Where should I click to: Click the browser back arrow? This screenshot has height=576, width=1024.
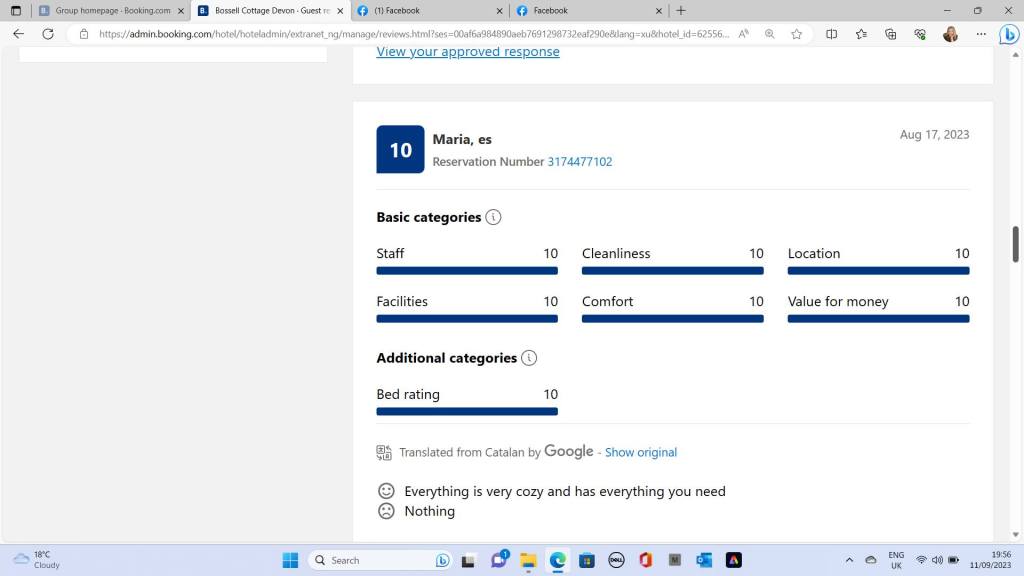pos(18,33)
